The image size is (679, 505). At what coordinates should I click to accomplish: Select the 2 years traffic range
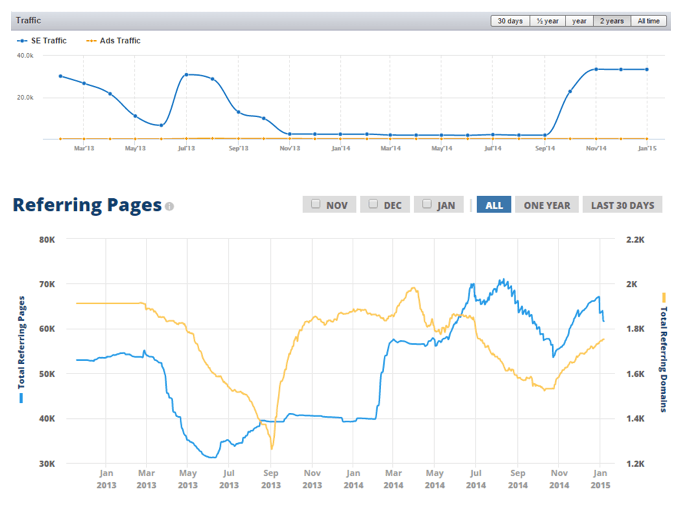coord(612,21)
